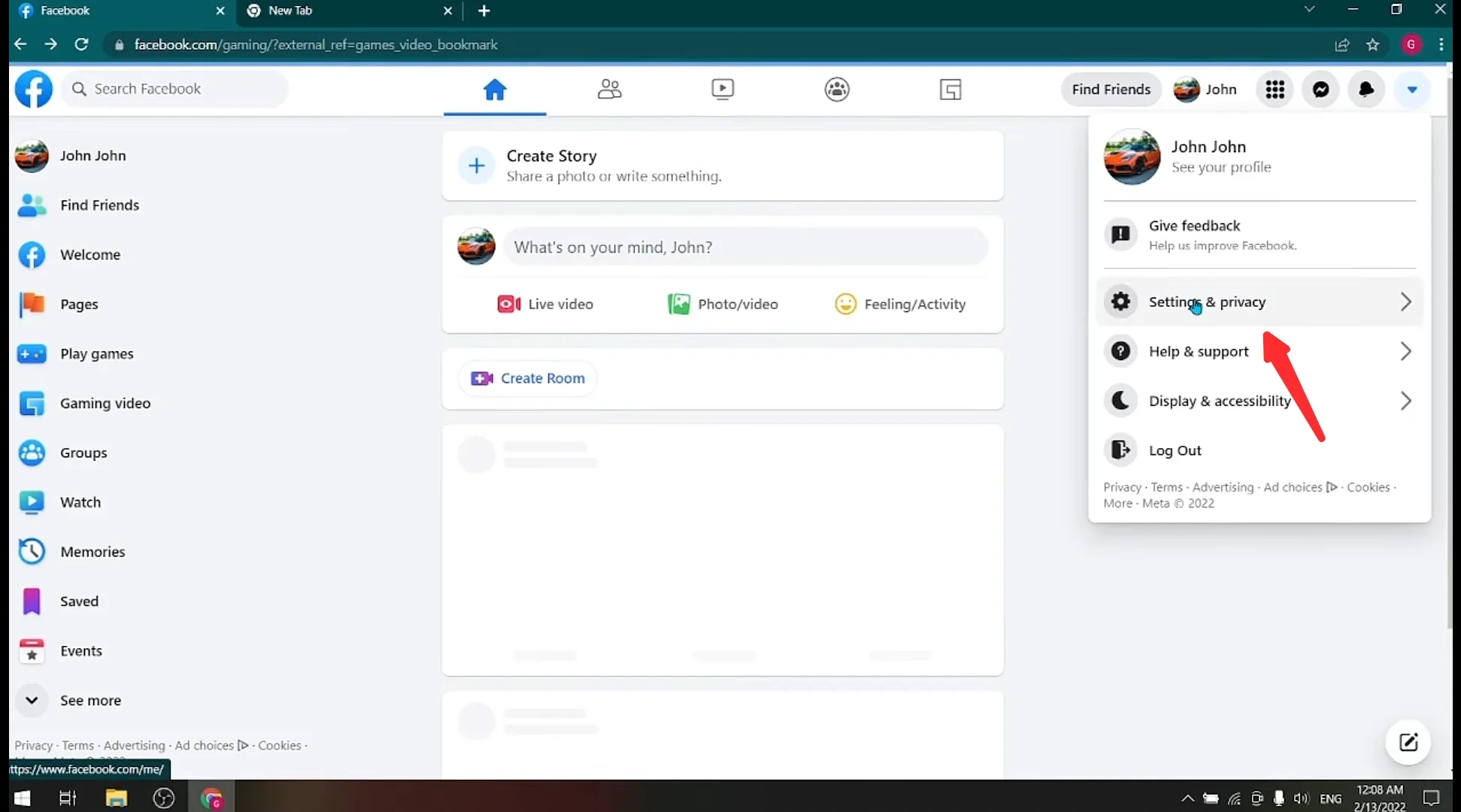This screenshot has width=1461, height=812.
Task: Reload the page with browser refresh
Action: click(81, 44)
